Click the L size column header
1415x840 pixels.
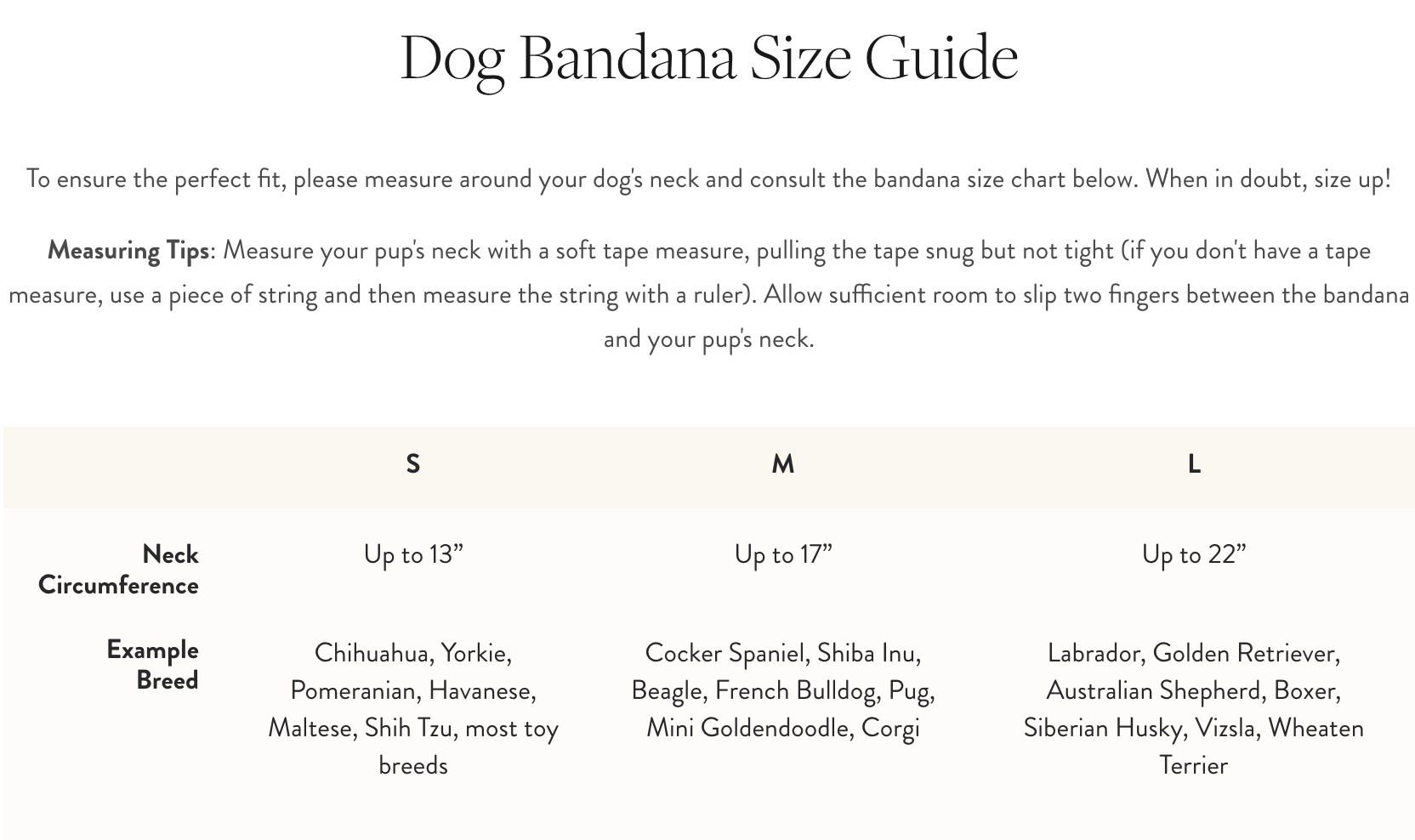tap(1194, 464)
